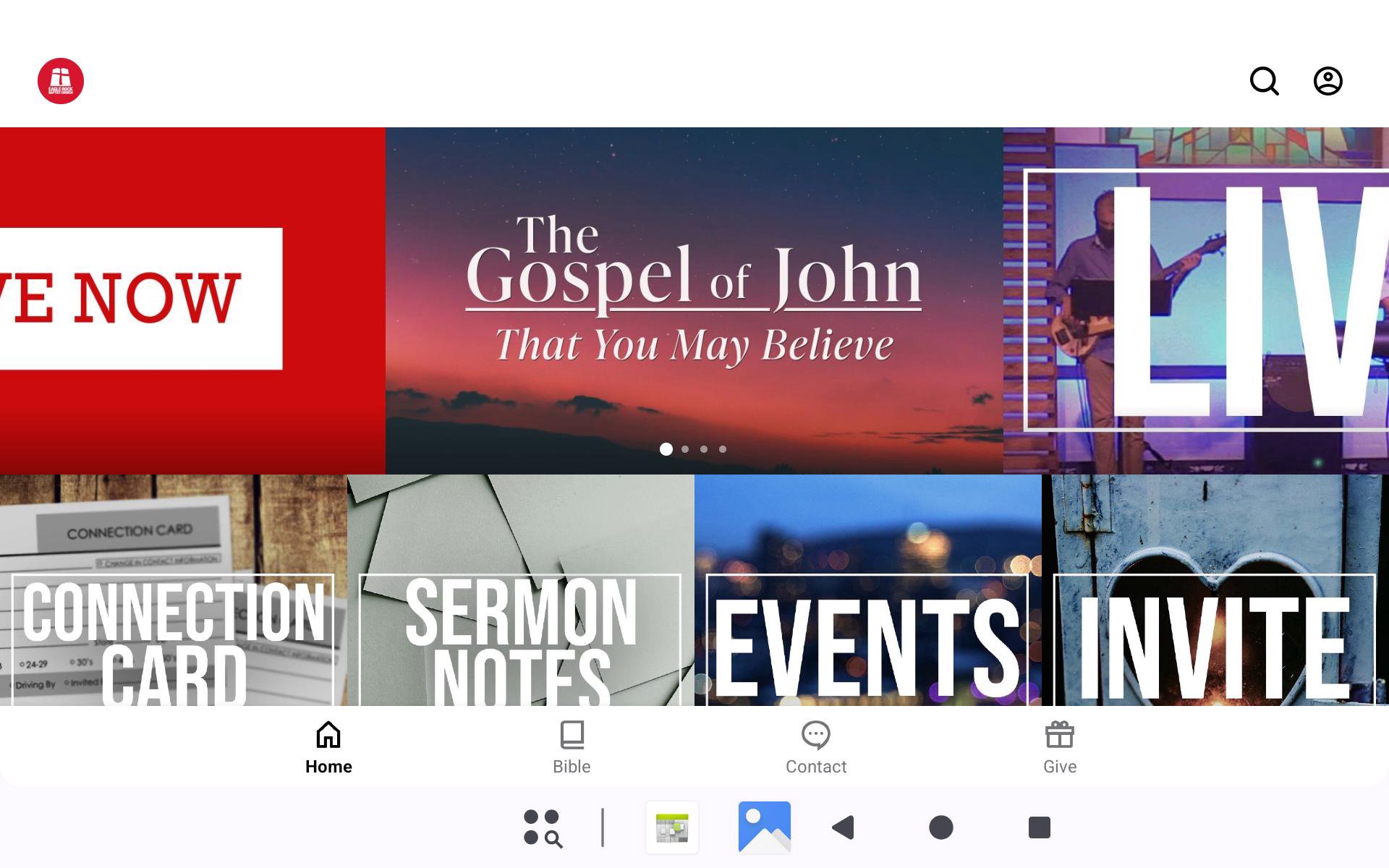Open the app drawer search icon
The image size is (1389, 868).
[543, 827]
